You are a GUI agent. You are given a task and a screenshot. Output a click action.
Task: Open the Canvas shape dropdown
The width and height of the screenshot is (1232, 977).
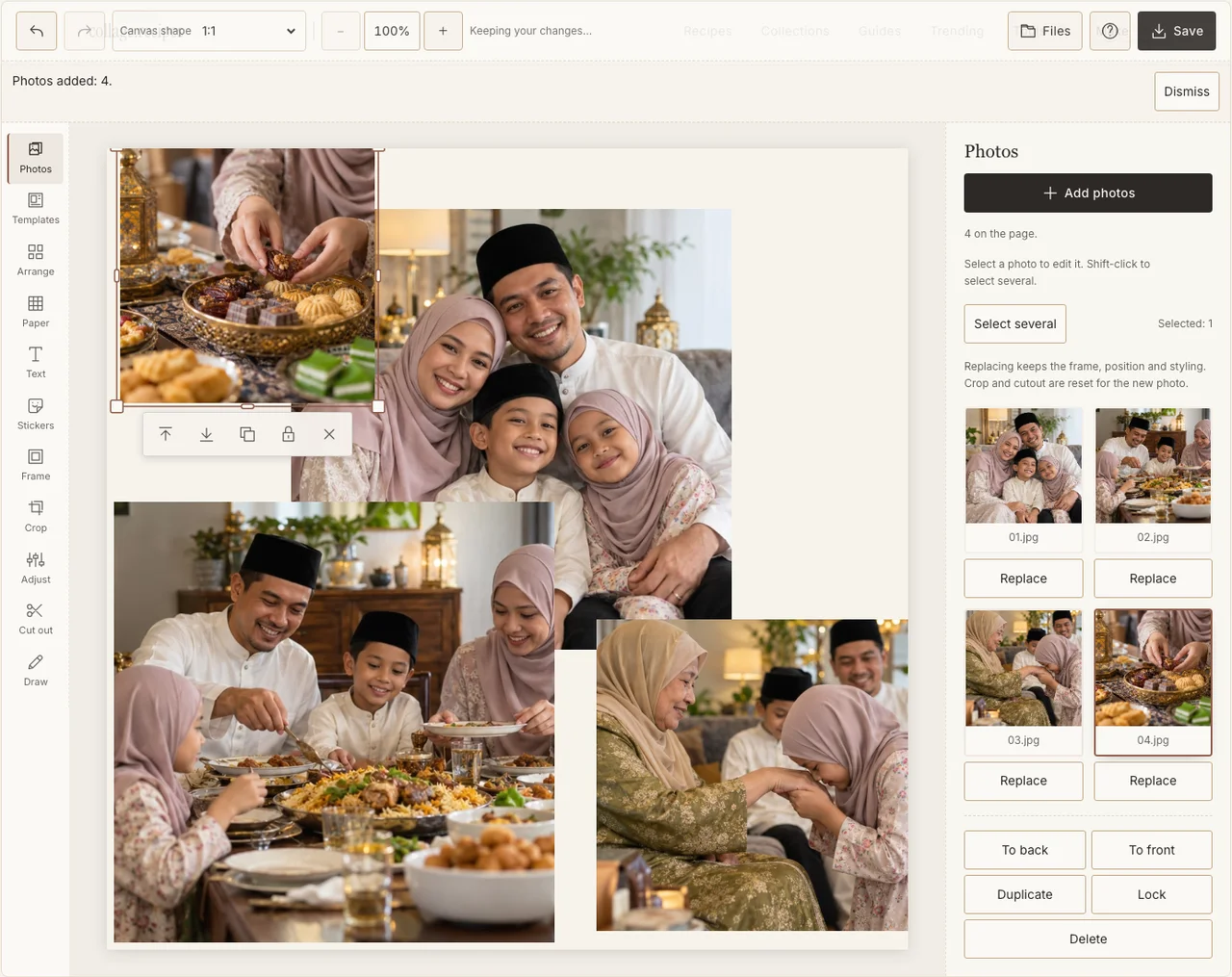(209, 31)
